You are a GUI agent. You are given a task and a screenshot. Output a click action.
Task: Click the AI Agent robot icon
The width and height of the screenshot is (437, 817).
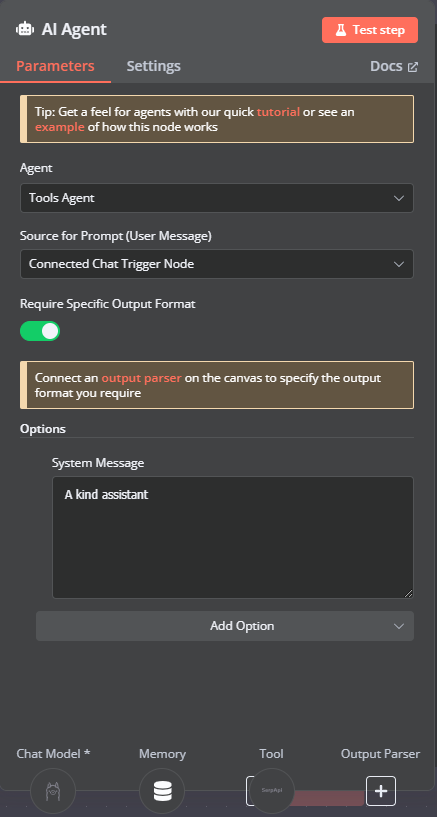click(25, 29)
